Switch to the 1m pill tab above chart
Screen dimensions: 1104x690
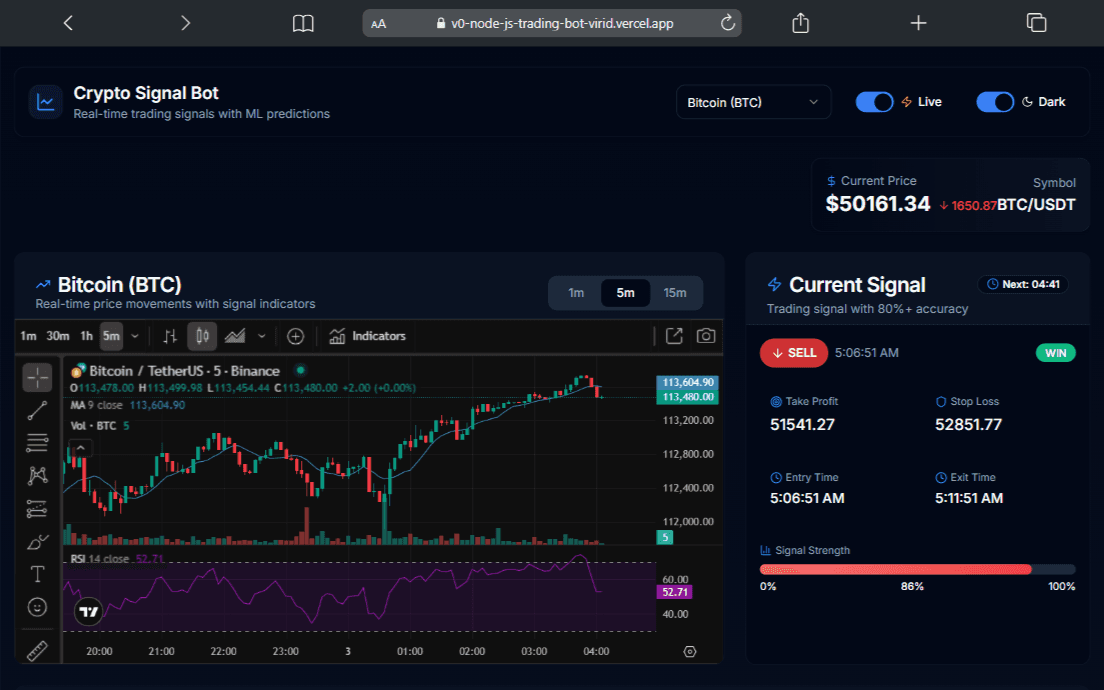tap(576, 293)
